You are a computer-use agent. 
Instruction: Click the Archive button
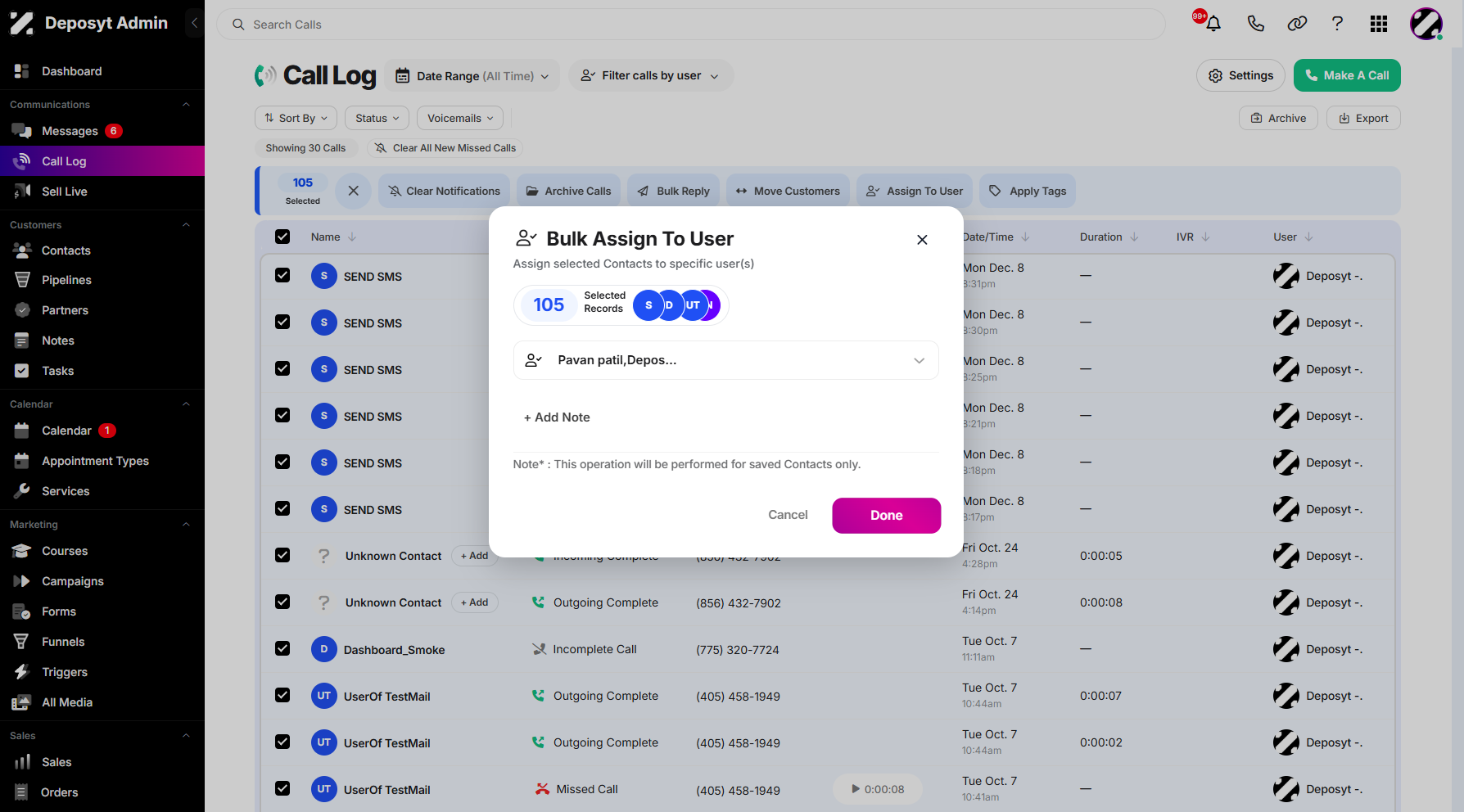point(1278,118)
